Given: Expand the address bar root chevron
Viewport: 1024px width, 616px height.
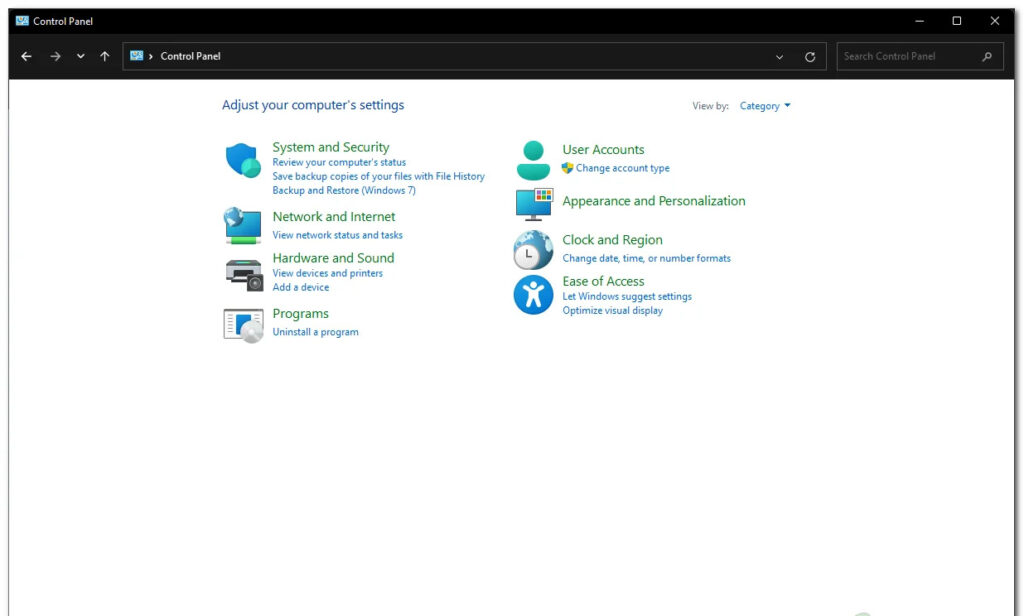Looking at the screenshot, I should tap(151, 56).
